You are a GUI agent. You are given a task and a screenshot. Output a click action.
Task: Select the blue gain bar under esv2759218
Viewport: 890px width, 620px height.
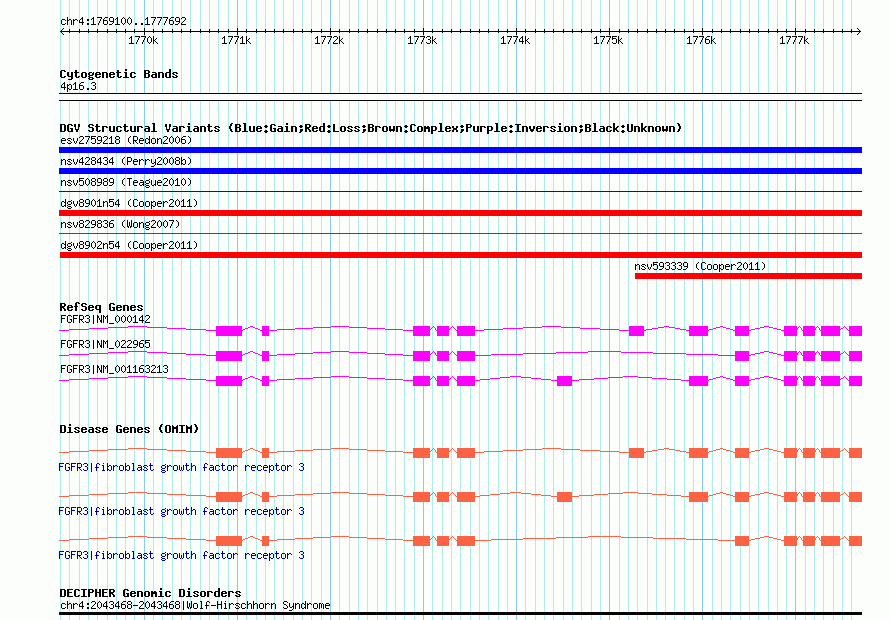pos(460,150)
